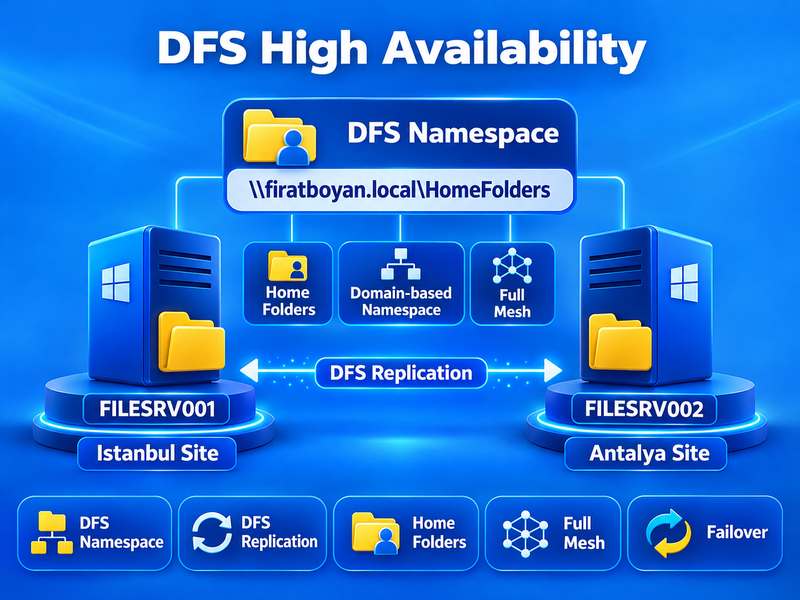
Task: Click the DFS Namespace folder-with-user icon
Action: 280,137
